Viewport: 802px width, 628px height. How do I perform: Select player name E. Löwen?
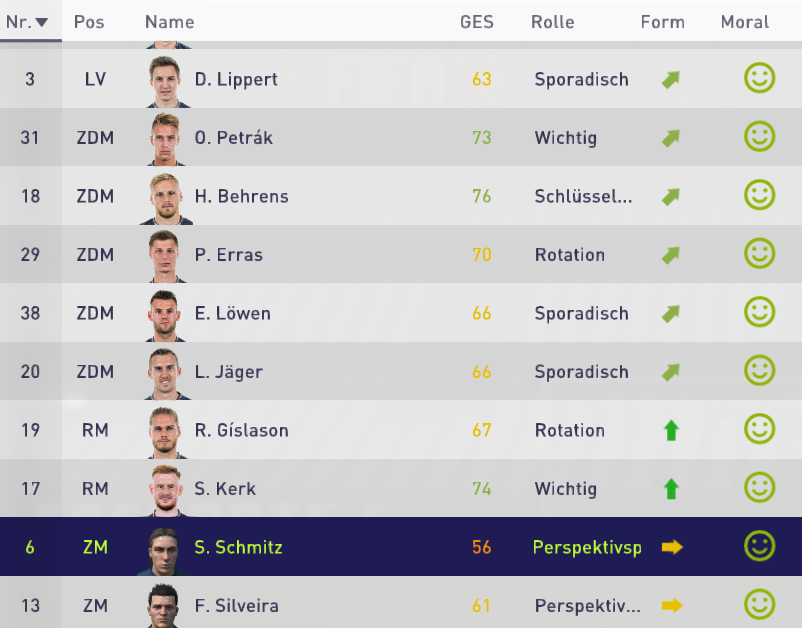232,313
